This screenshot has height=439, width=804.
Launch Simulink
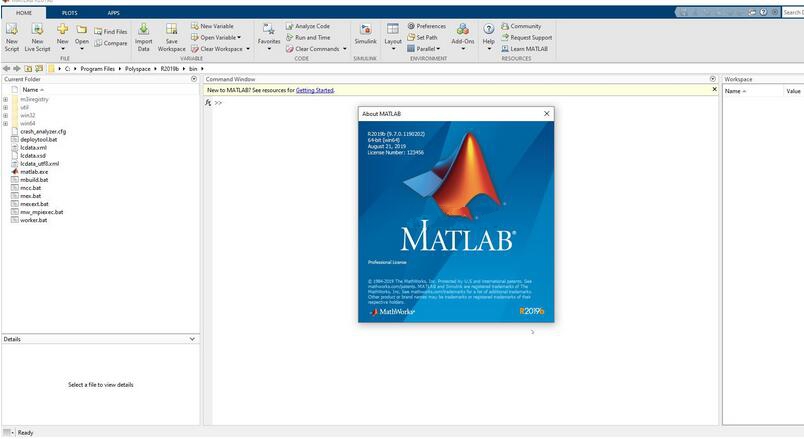pyautogui.click(x=366, y=35)
